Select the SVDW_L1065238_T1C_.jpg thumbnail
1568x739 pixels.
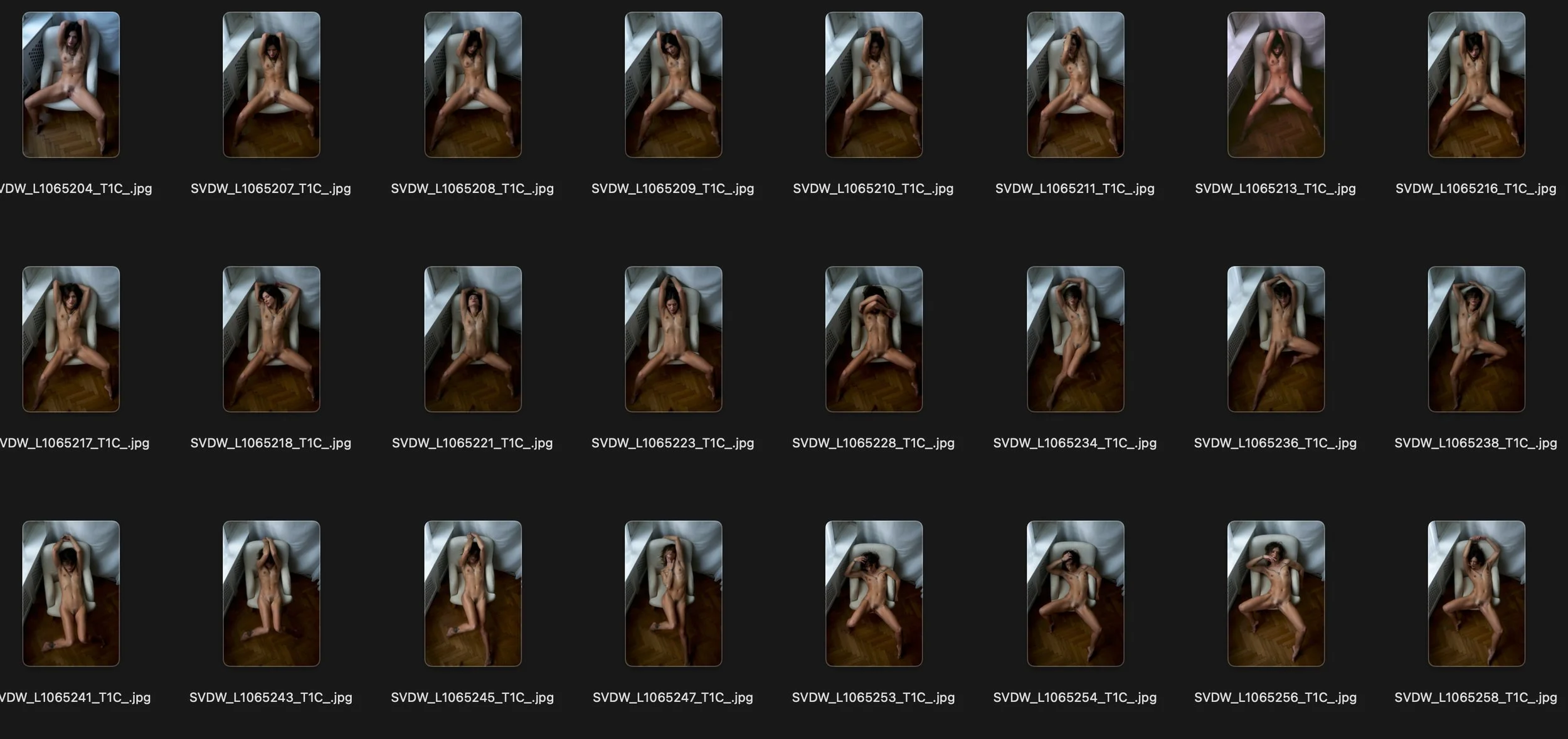click(1476, 339)
